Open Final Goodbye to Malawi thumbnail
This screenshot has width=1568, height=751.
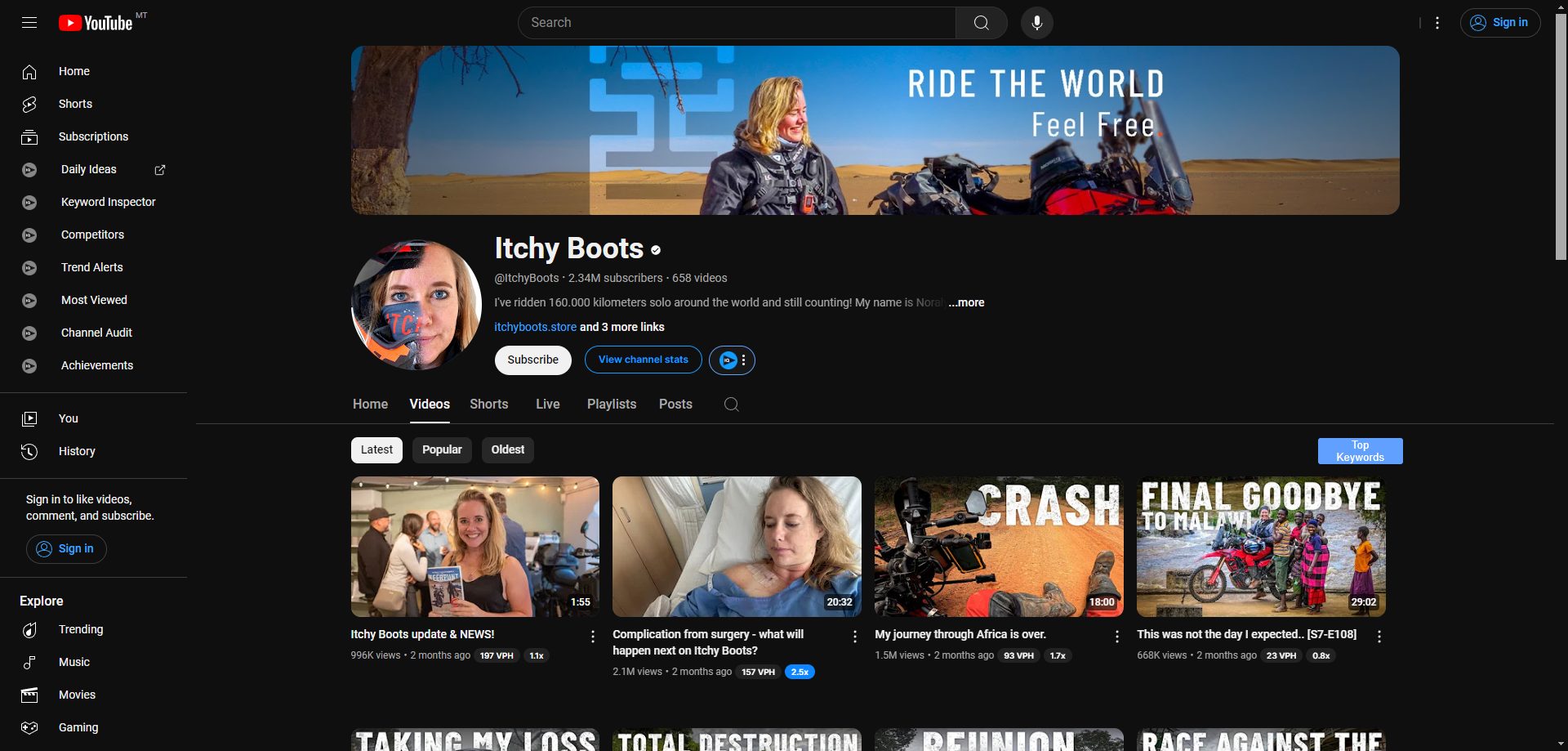pos(1261,547)
